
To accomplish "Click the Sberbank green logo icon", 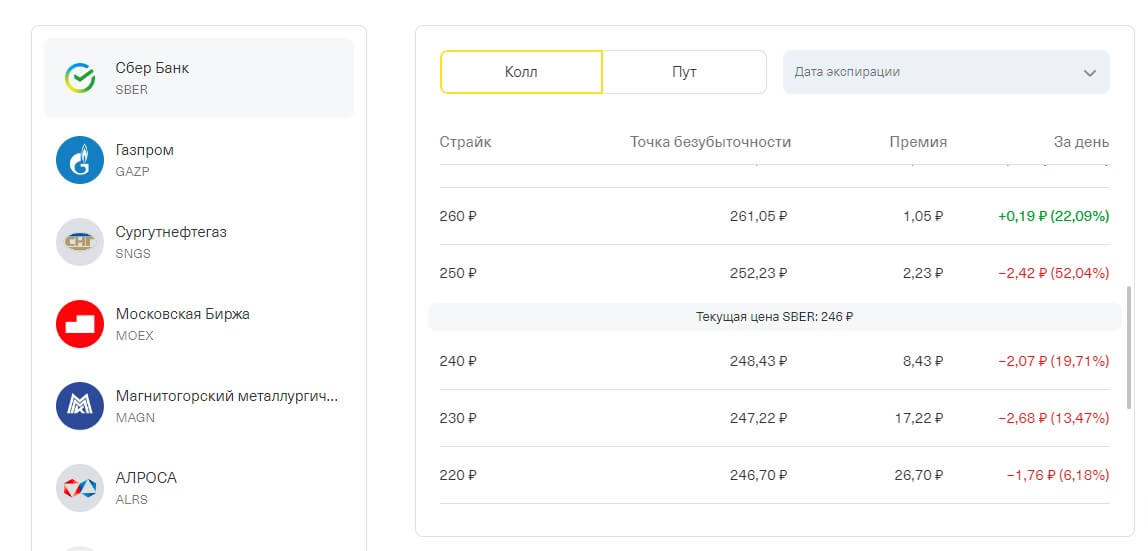I will coord(80,78).
